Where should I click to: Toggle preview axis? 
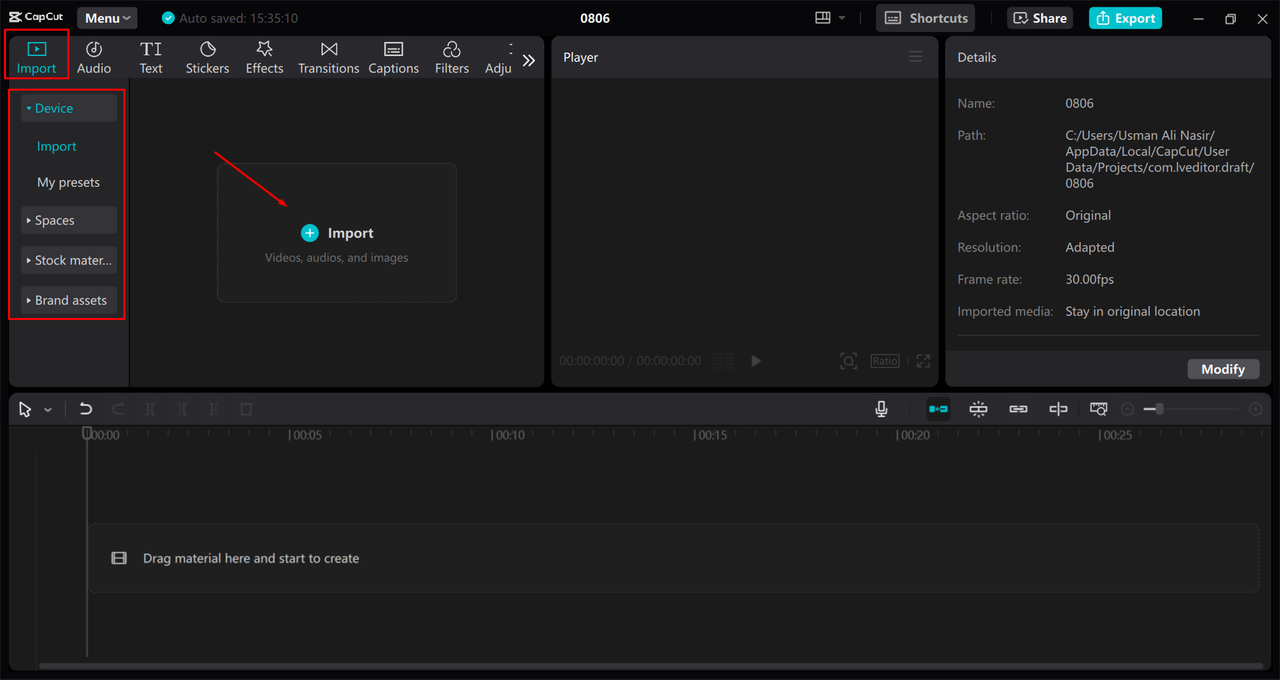[x=1058, y=409]
